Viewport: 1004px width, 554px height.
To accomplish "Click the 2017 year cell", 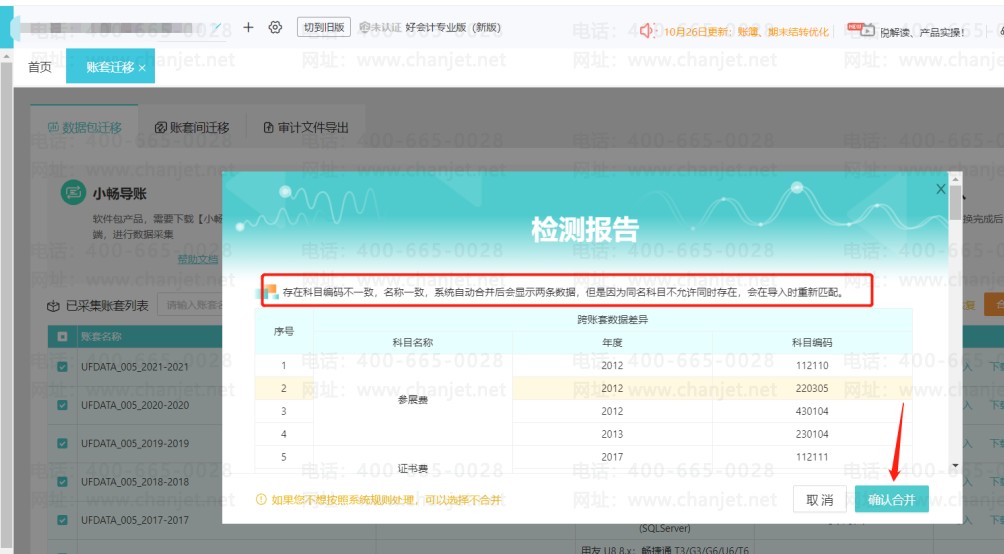I will pyautogui.click(x=612, y=457).
